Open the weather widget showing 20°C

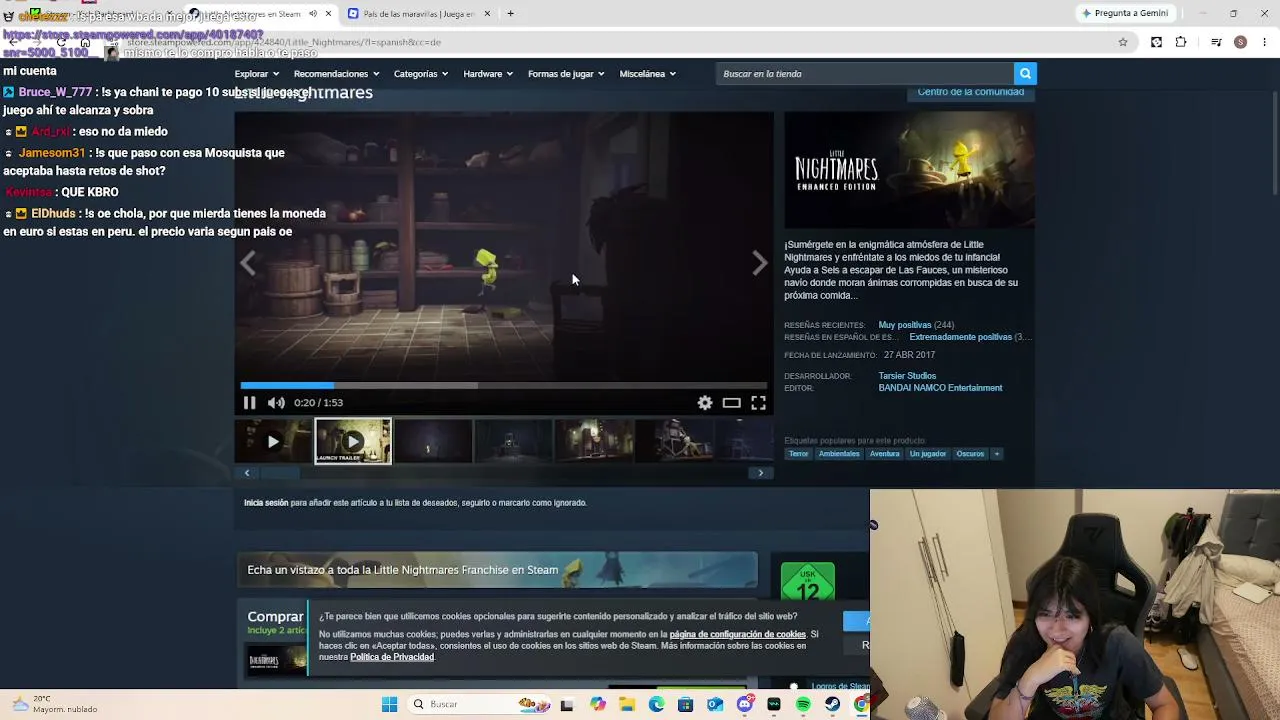(56, 704)
